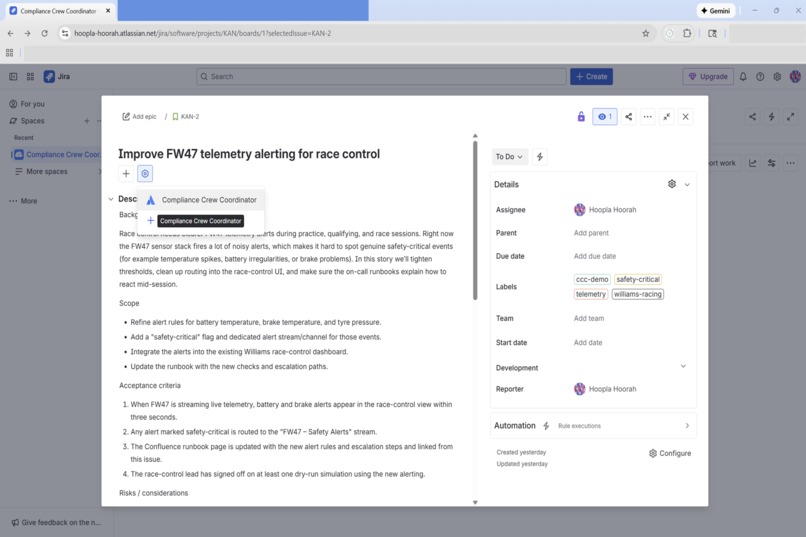Go back with the browser back arrow
The image size is (806, 537).
coord(11,33)
